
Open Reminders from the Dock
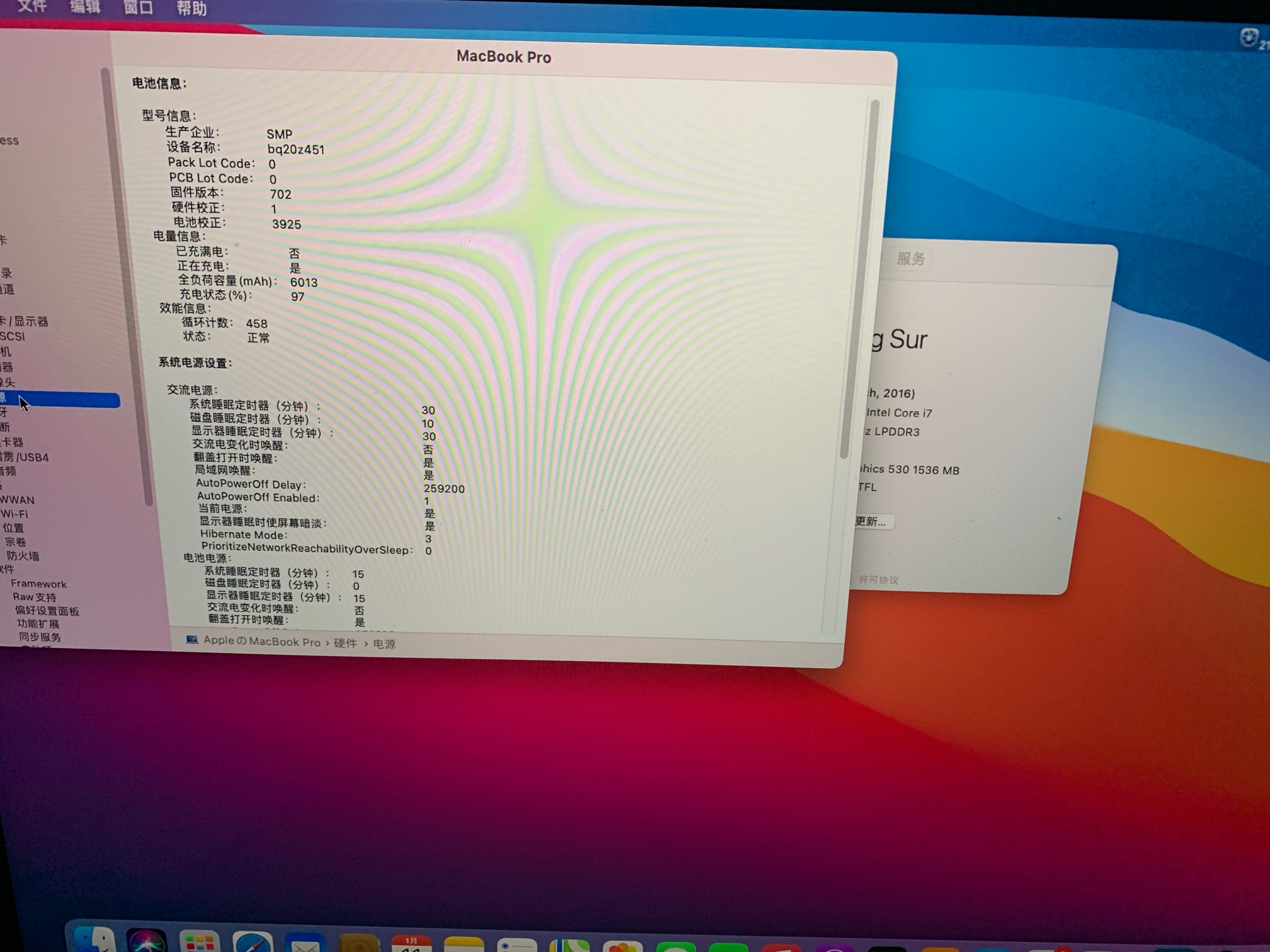(x=517, y=944)
